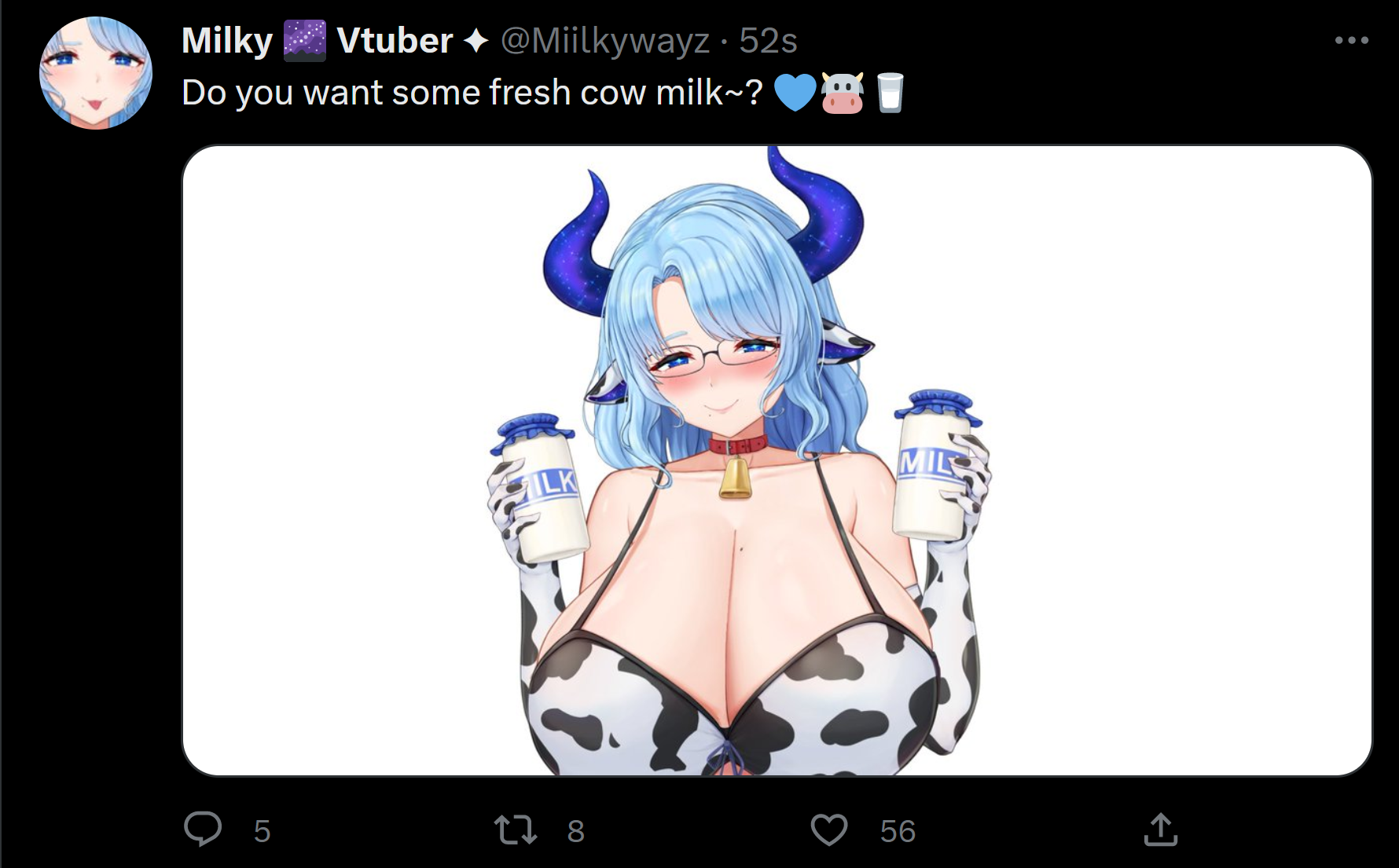Open the reply speech bubble icon

click(x=203, y=829)
